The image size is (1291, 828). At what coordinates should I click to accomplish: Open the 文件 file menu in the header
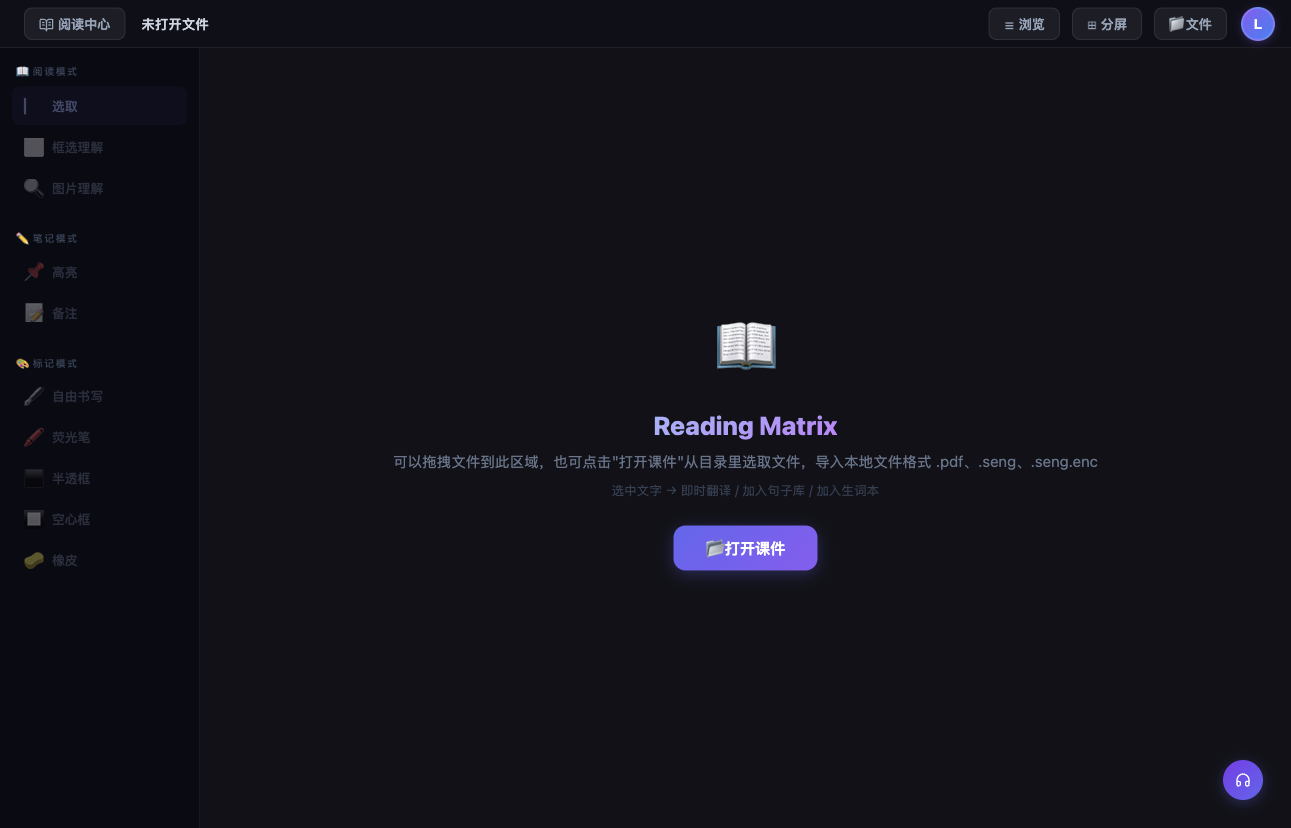tap(1190, 24)
